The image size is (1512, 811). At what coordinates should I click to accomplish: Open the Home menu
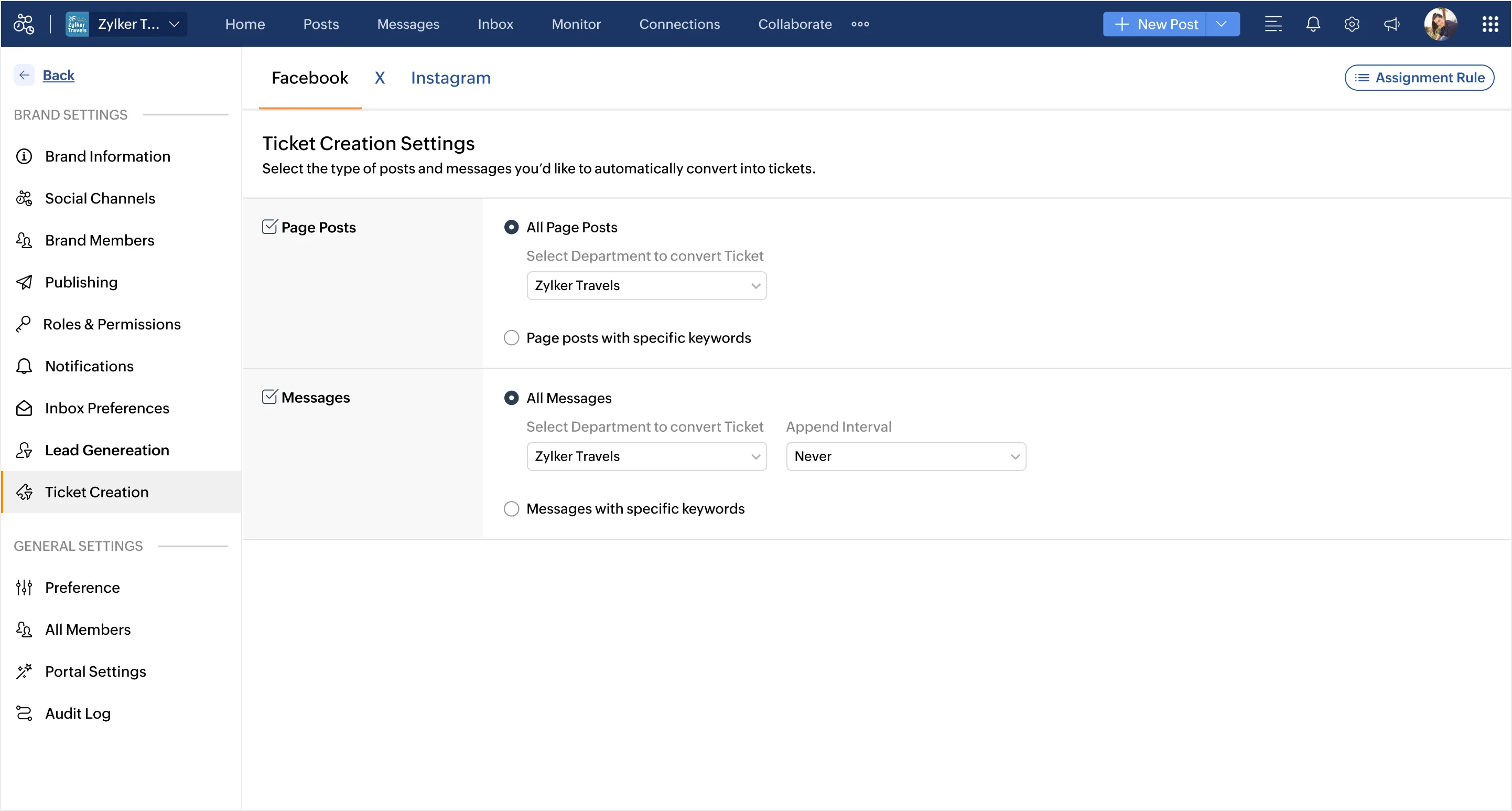(x=245, y=24)
